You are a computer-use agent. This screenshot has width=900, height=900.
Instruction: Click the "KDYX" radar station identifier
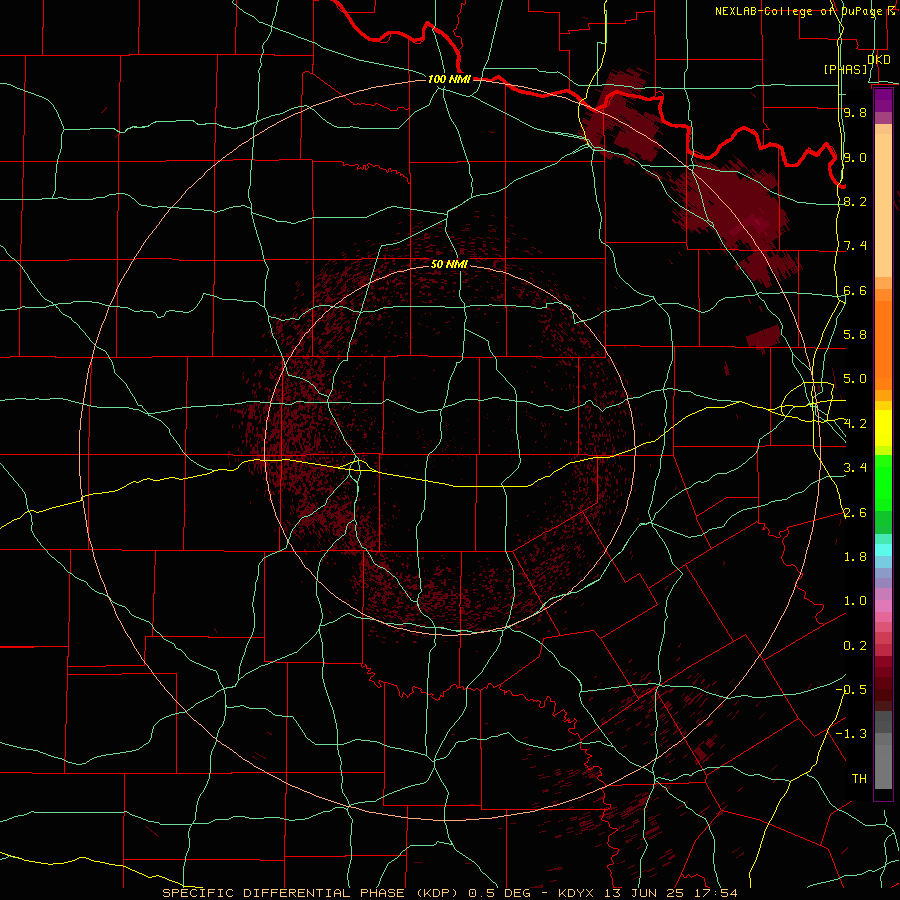pos(577,893)
